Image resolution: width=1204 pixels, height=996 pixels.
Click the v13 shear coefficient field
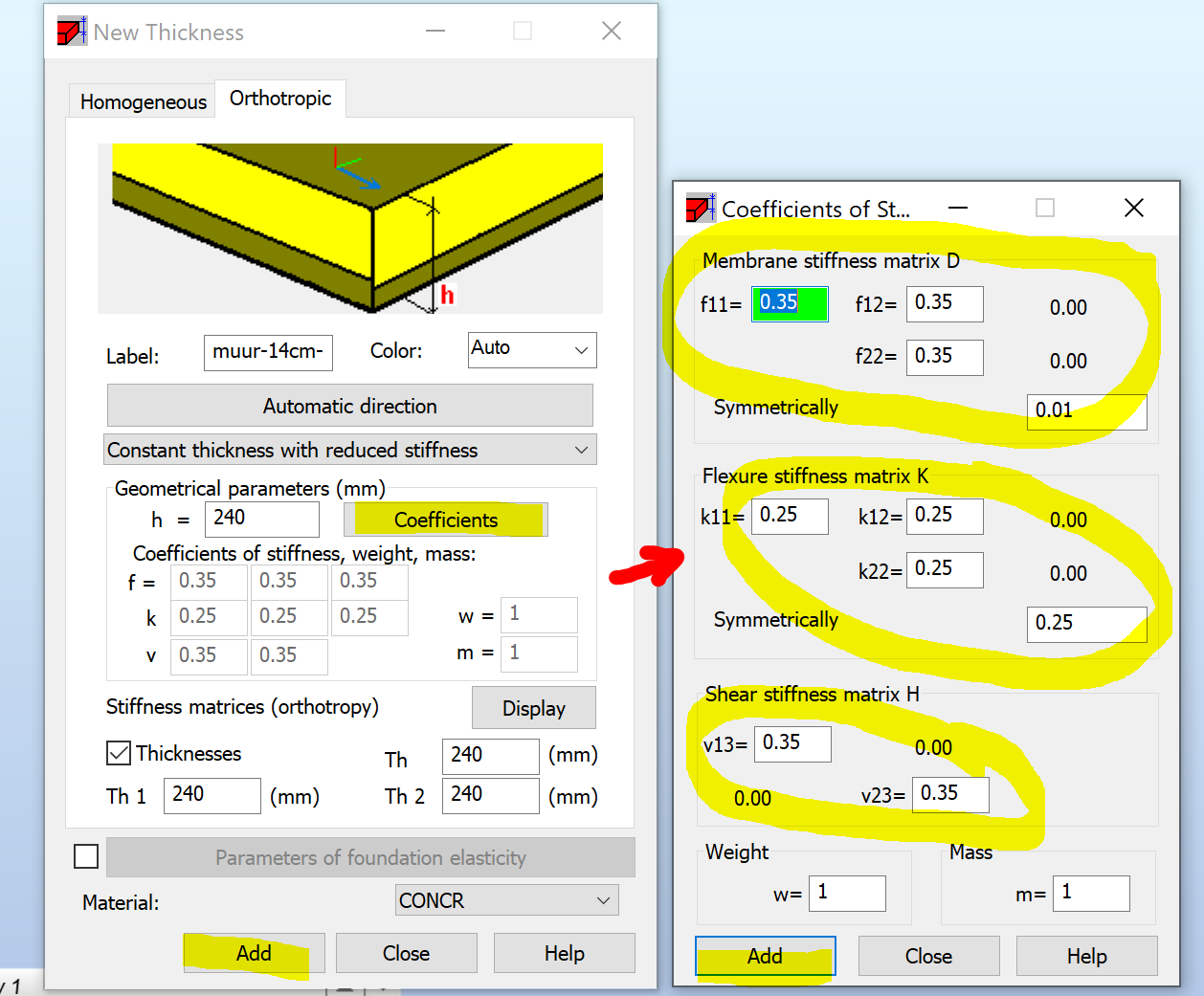click(792, 743)
